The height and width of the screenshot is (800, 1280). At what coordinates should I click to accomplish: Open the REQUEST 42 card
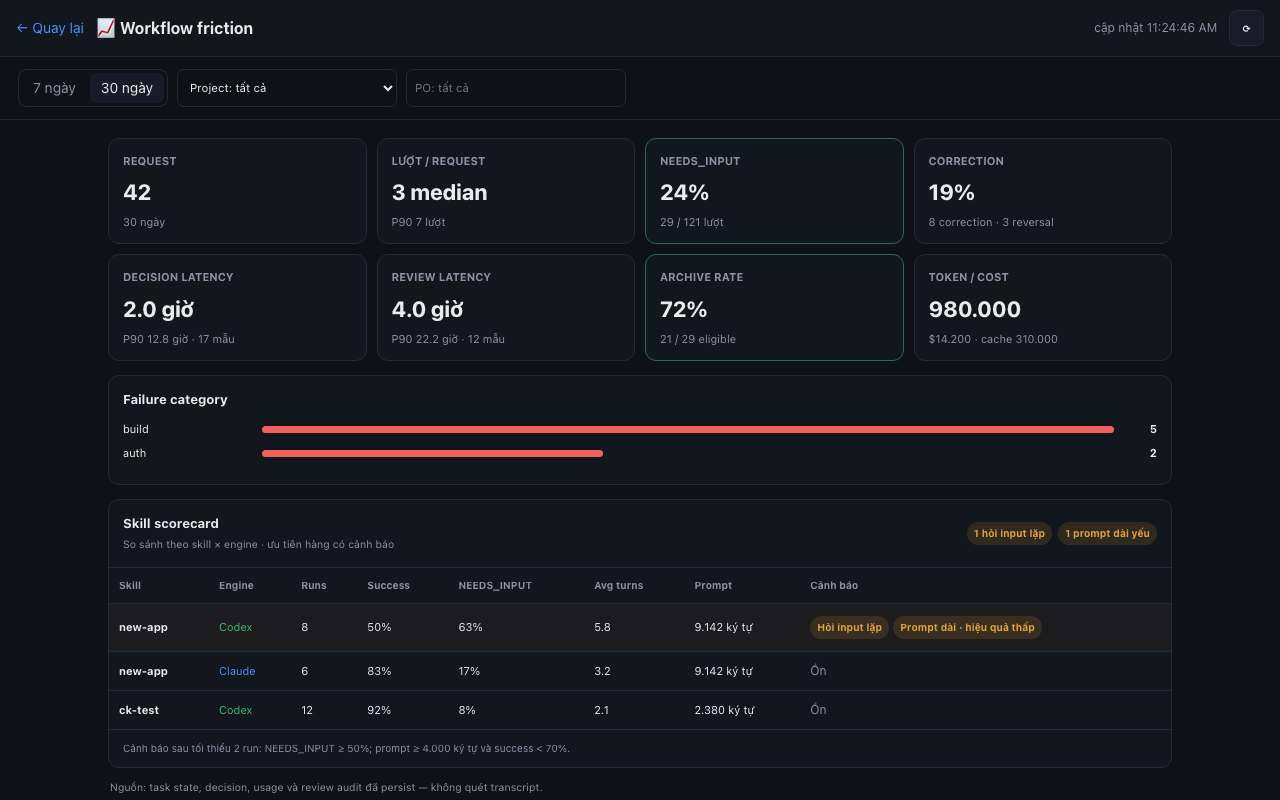237,191
